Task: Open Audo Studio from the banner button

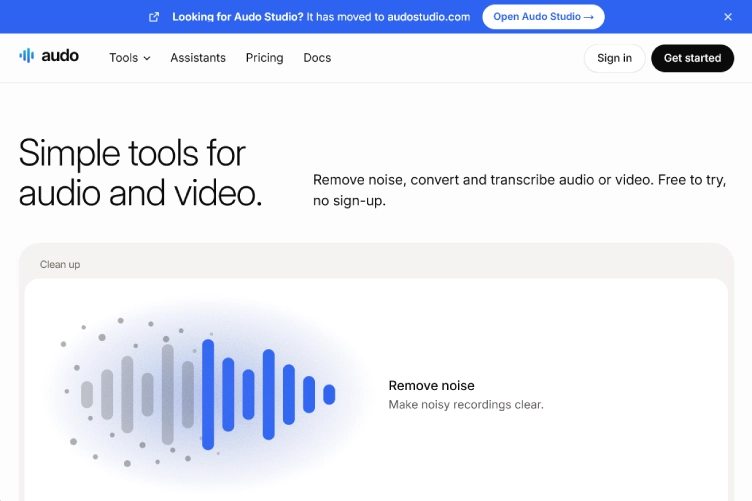Action: (543, 17)
